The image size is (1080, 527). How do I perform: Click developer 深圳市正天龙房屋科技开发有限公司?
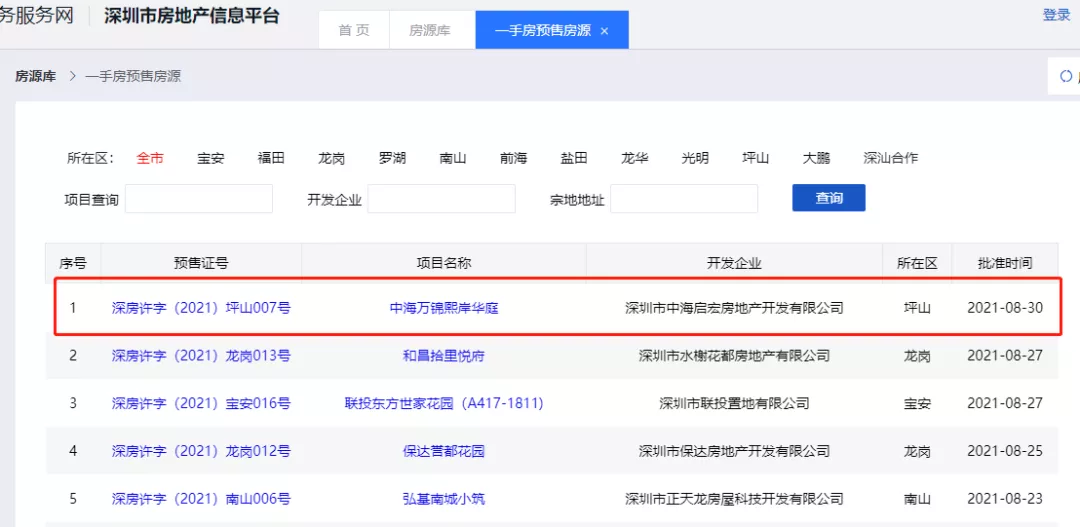tap(734, 499)
